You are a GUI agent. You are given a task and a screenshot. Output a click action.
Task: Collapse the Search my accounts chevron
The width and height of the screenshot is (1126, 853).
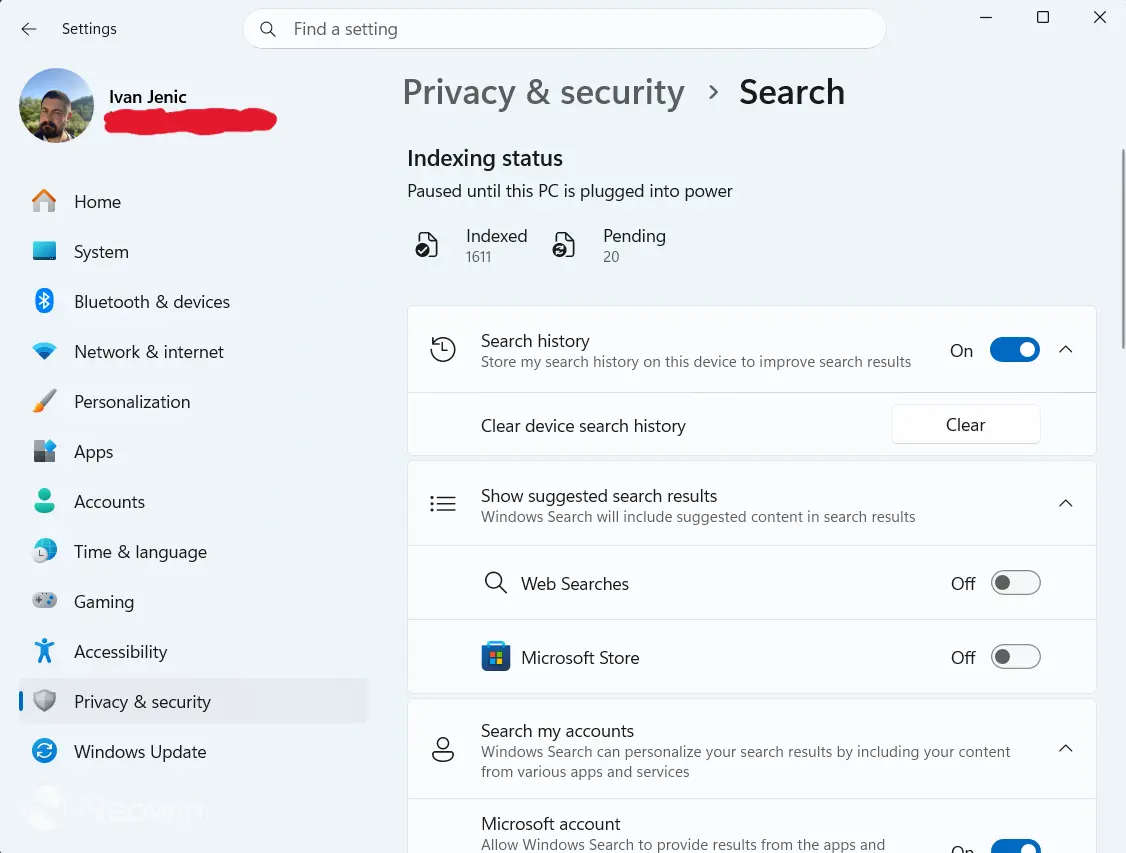point(1066,748)
